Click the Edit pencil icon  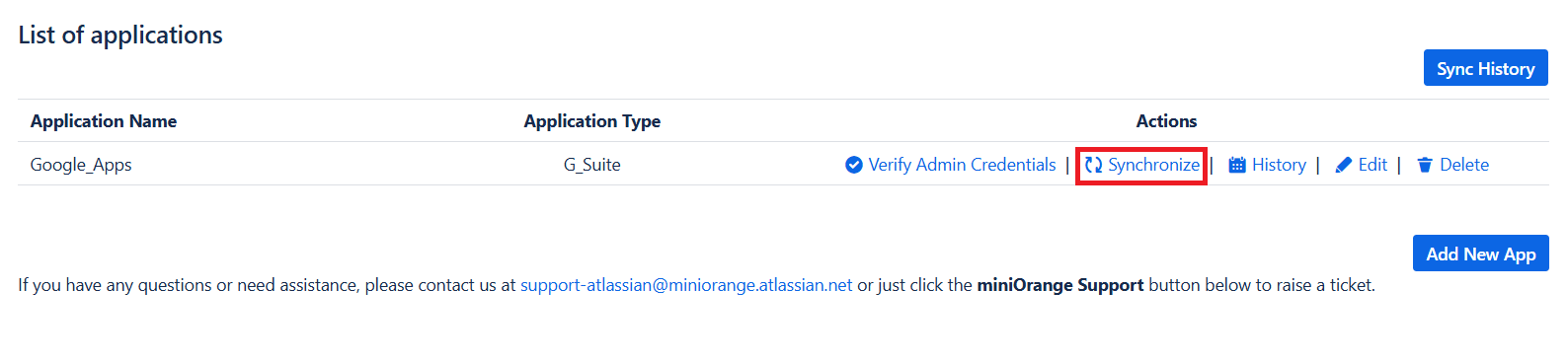click(1344, 165)
